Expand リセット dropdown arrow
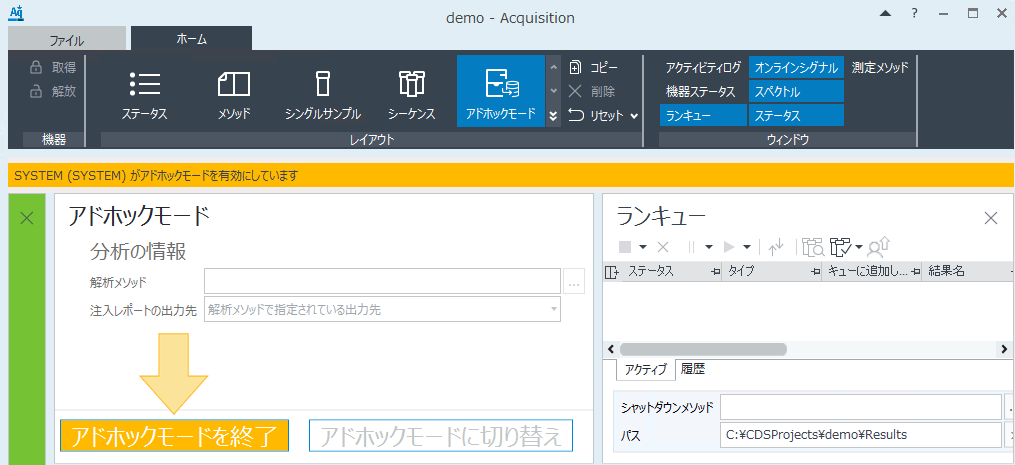 coord(634,116)
